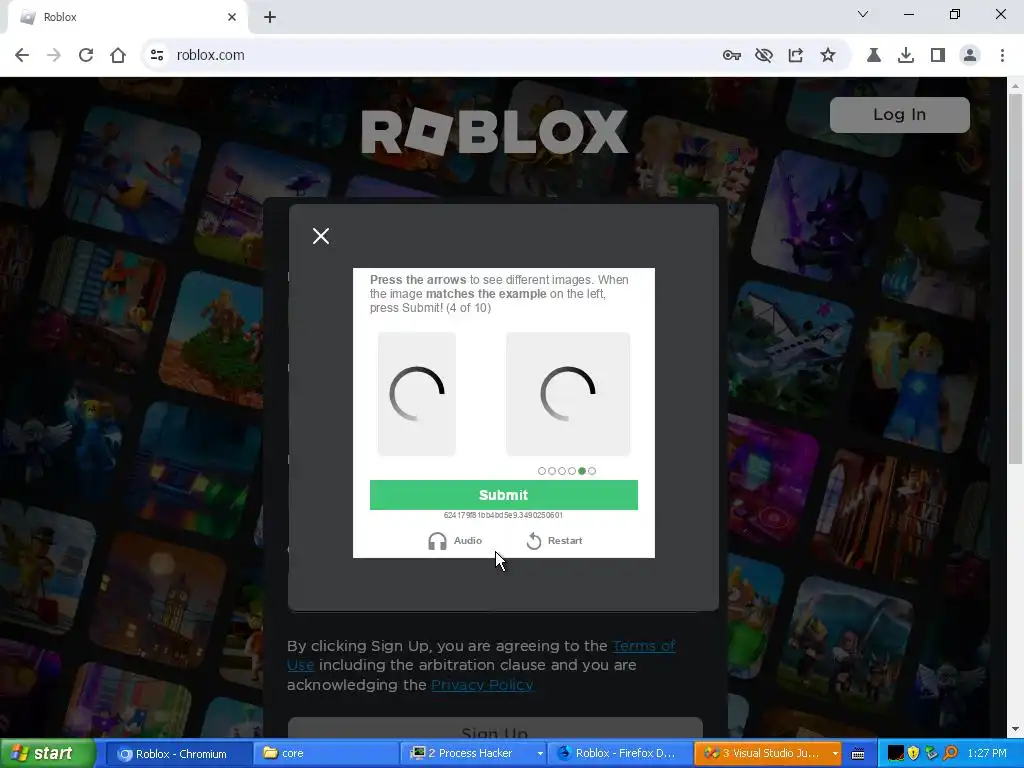Select the second image indicator dot

(x=552, y=471)
